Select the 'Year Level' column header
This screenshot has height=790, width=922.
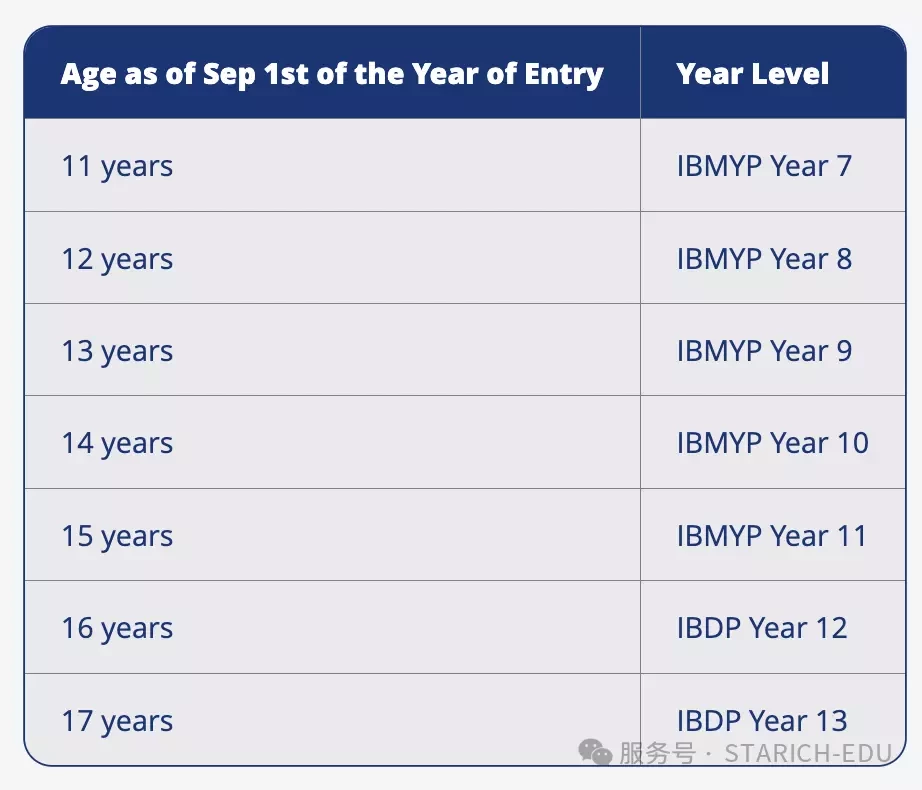(x=773, y=72)
